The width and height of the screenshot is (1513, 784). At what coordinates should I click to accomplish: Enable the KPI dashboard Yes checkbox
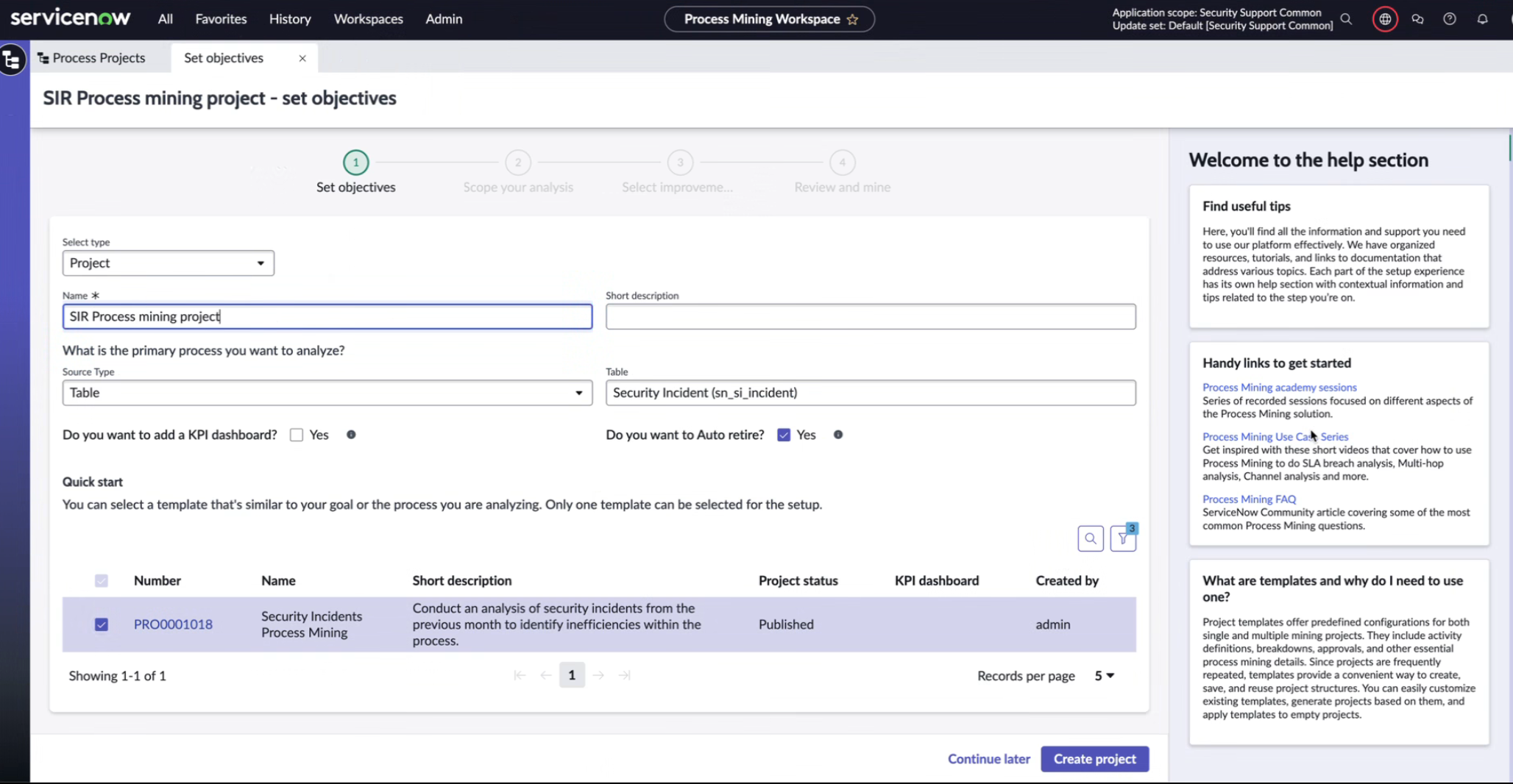click(297, 435)
